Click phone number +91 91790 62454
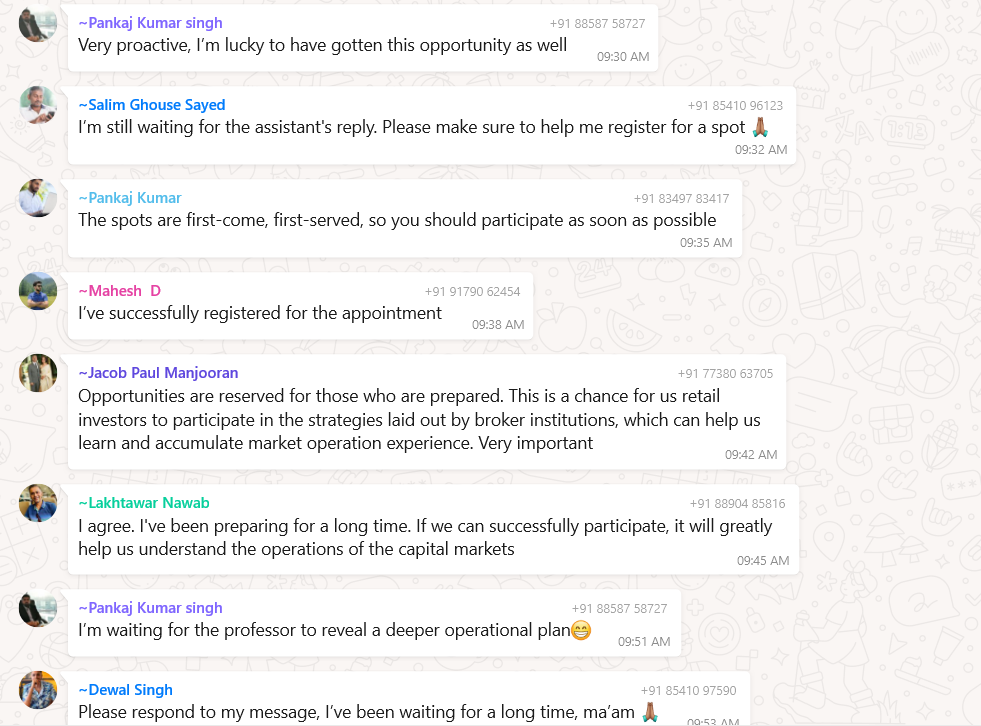981x726 pixels. tap(472, 292)
